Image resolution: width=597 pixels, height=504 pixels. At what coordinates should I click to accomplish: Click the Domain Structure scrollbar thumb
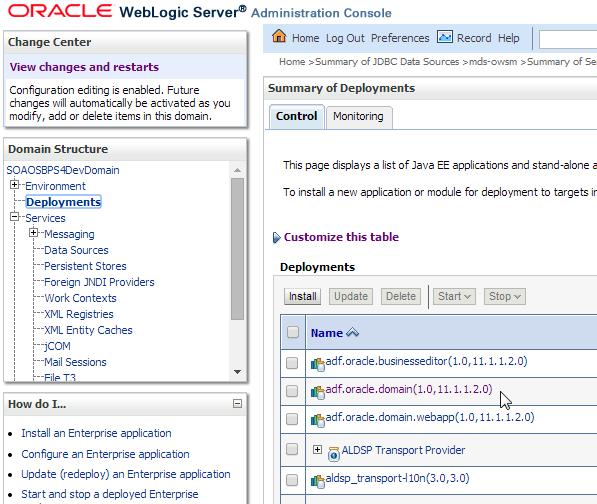click(x=237, y=249)
